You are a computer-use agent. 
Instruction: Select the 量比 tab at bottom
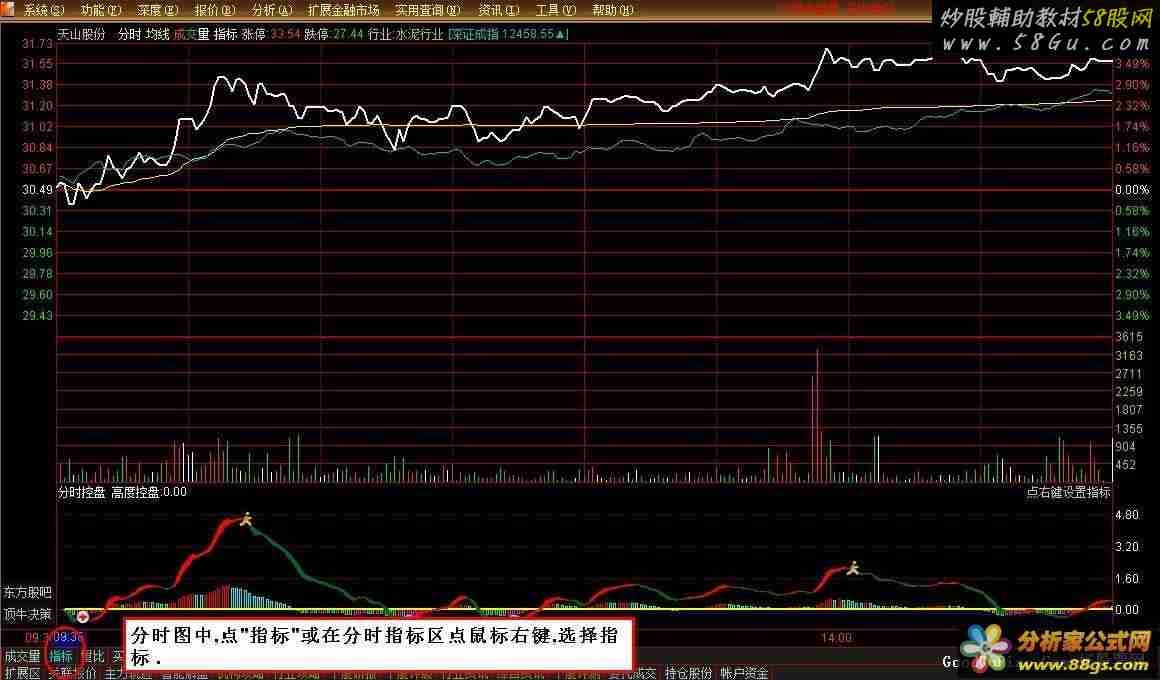92,656
